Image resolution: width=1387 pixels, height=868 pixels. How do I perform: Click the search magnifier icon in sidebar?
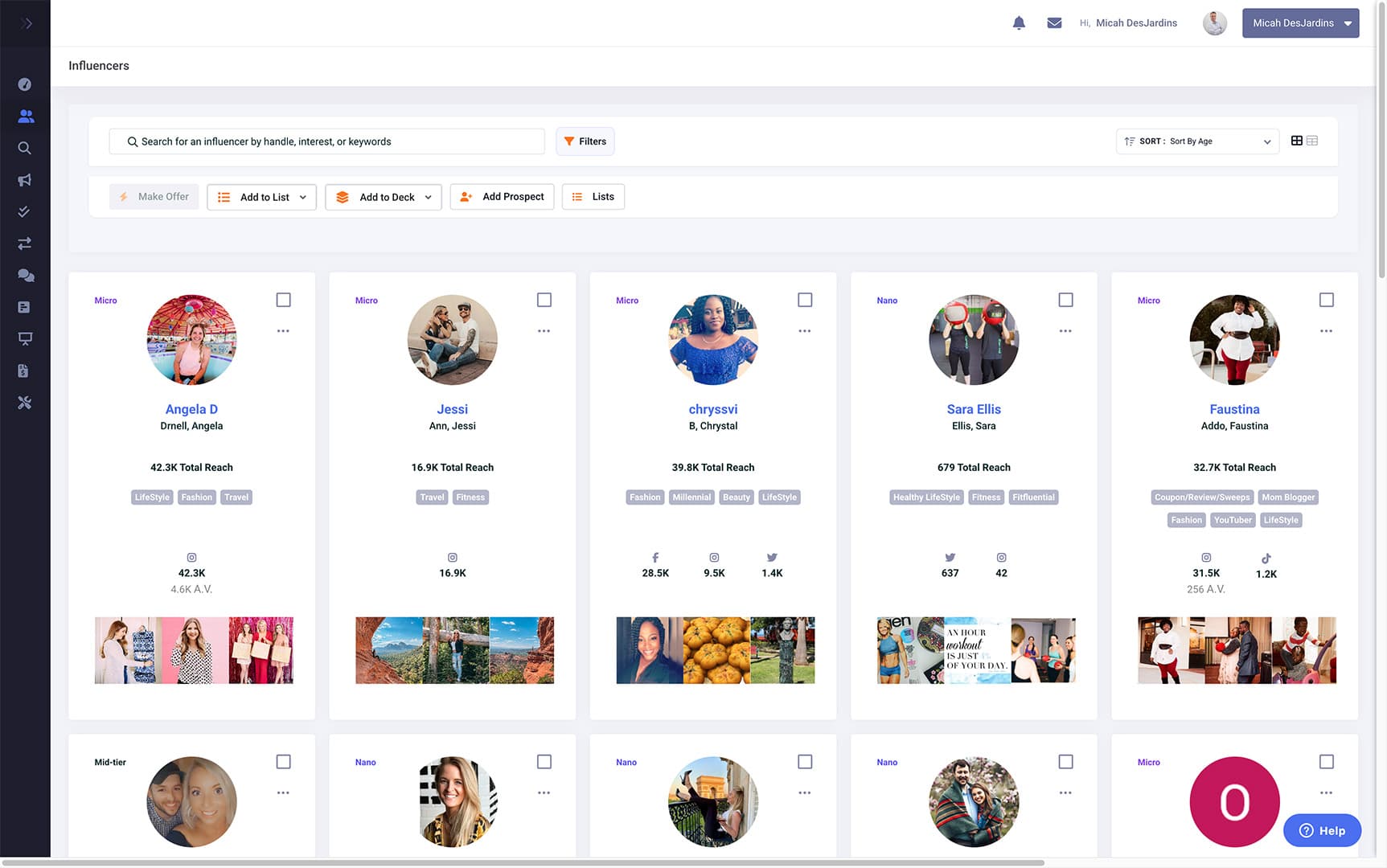pyautogui.click(x=25, y=148)
